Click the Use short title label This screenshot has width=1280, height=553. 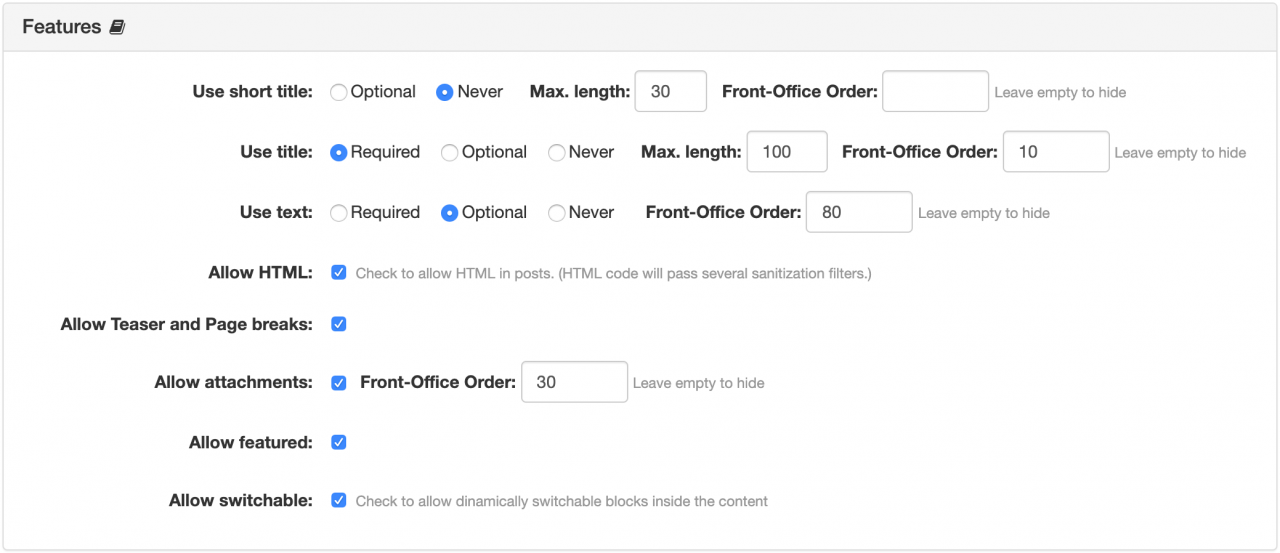point(253,92)
